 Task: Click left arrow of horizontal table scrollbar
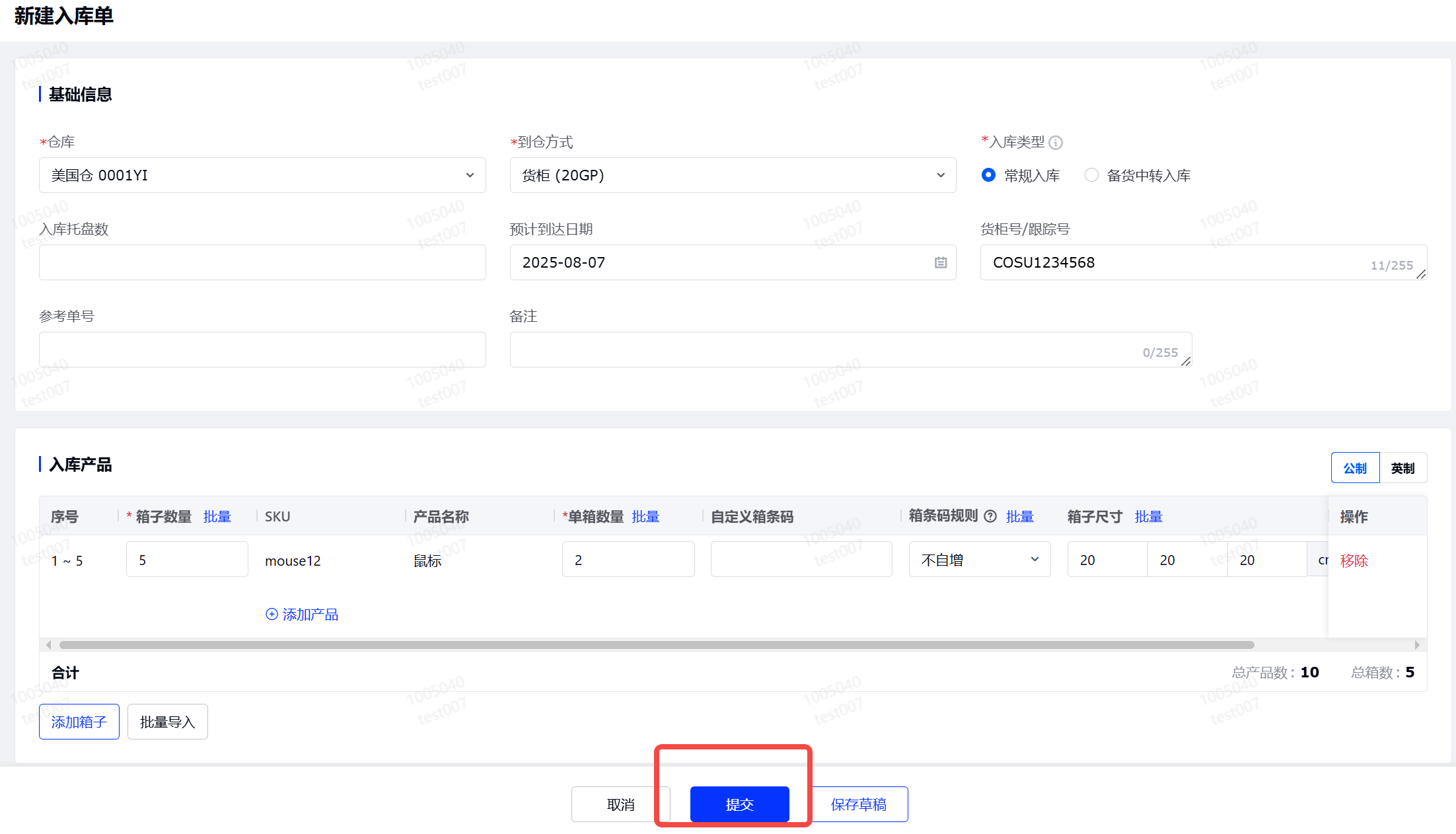click(x=48, y=645)
